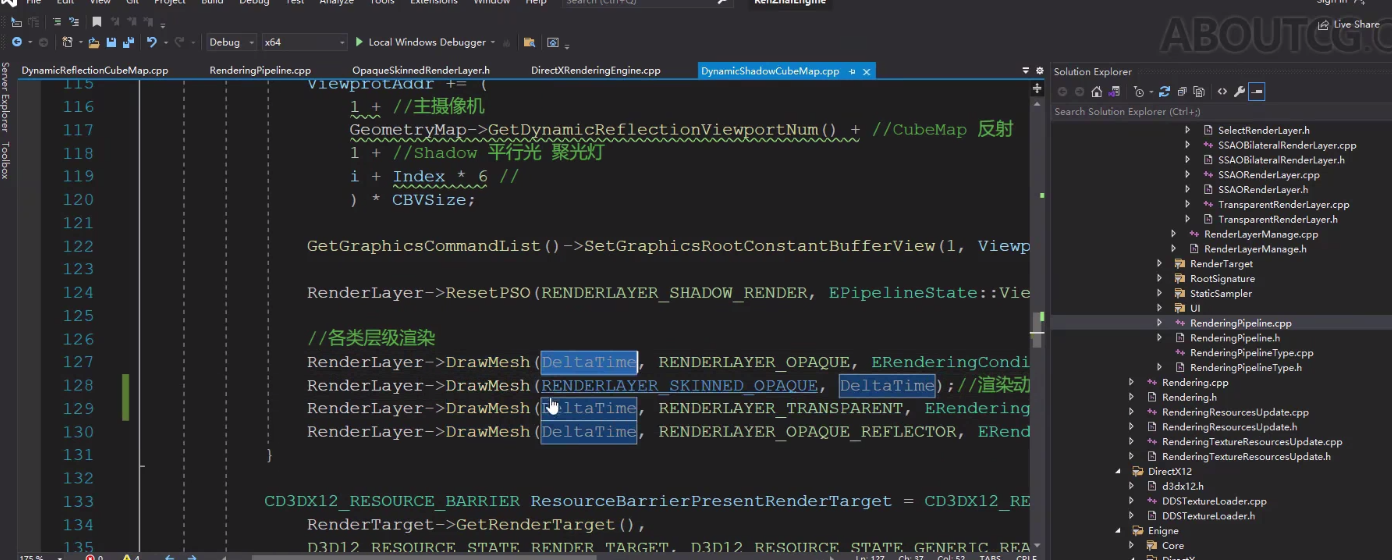Select RenderingPipeline.cpp in Solution Explorer
The height and width of the screenshot is (560, 1392).
(x=1240, y=324)
